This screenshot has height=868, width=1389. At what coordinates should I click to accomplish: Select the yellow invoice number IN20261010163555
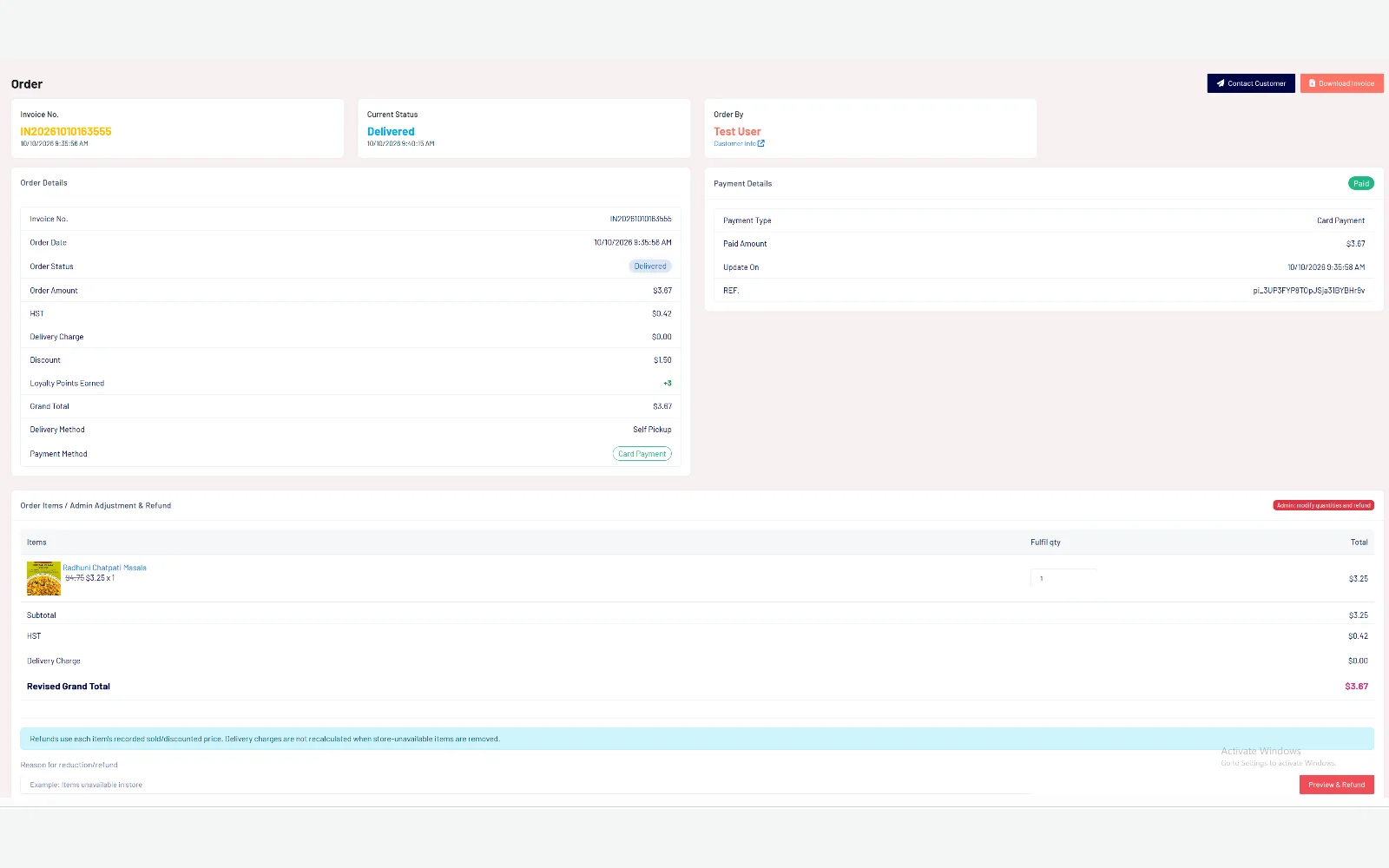(x=66, y=132)
